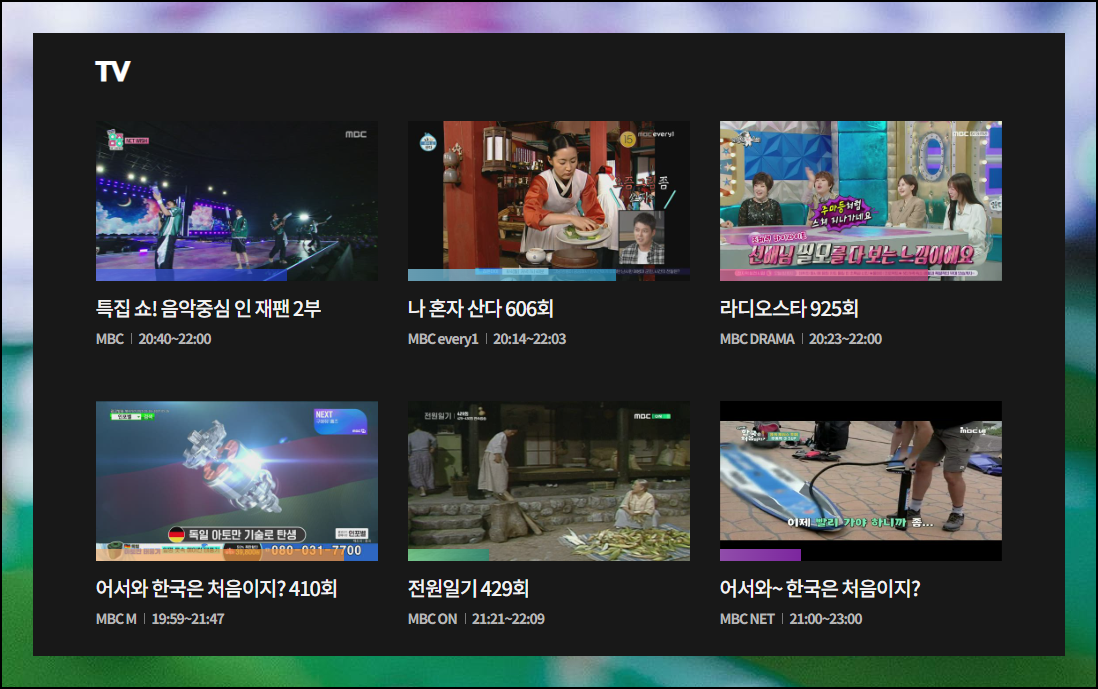
Task: Click the 21:21~22:09 broadcast time
Action: [x=508, y=619]
